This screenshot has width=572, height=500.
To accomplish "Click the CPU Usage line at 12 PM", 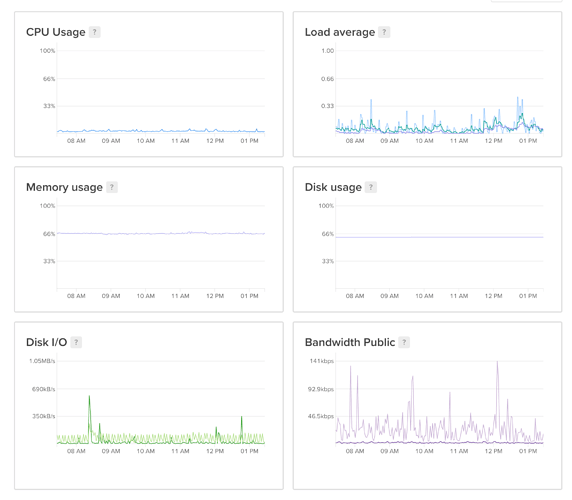I will [215, 131].
